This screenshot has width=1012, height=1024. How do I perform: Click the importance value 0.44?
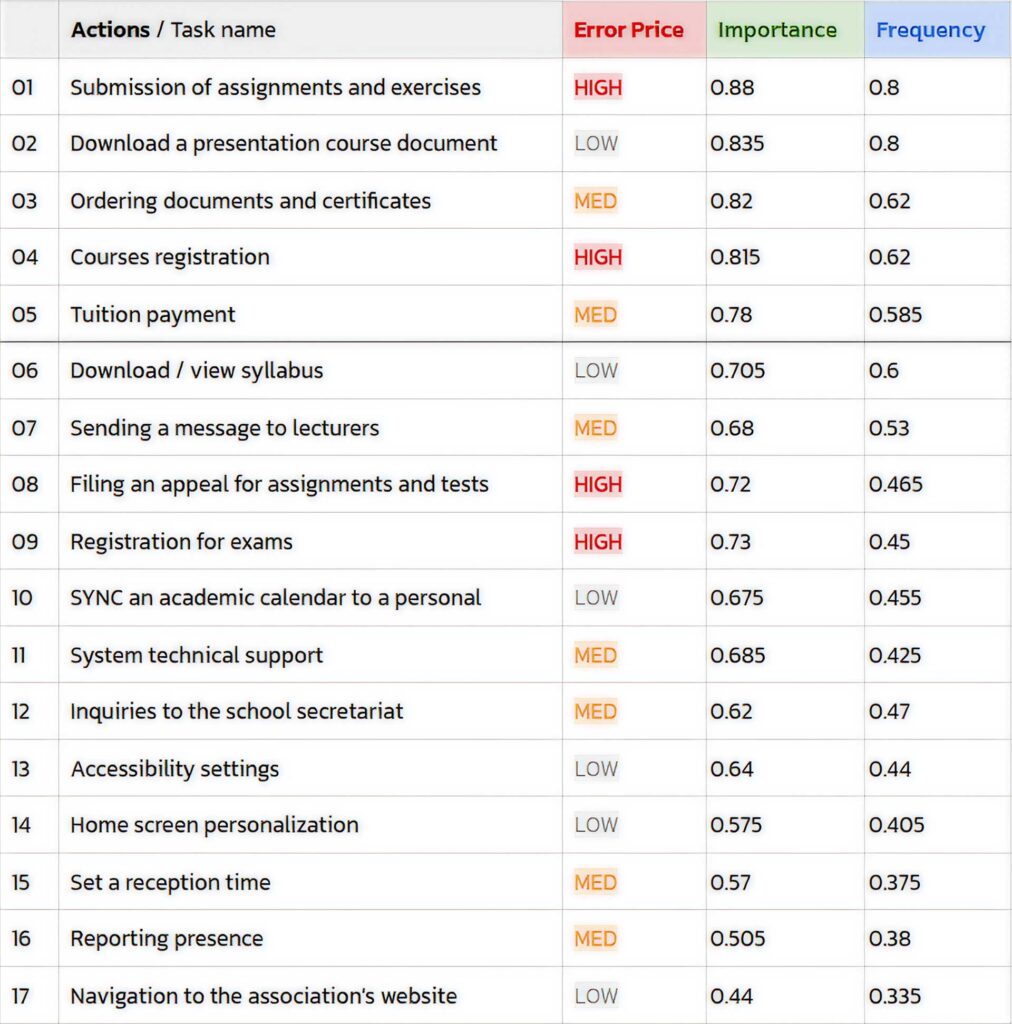(732, 995)
